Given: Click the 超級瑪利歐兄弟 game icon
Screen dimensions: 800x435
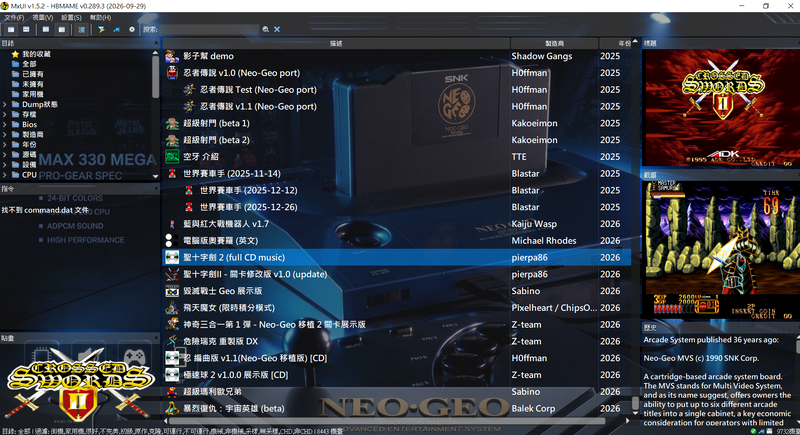Looking at the screenshot, I should pos(172,392).
